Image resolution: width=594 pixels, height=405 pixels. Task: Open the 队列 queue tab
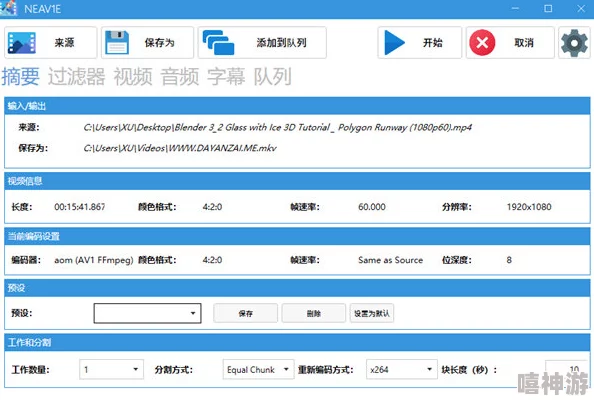pyautogui.click(x=272, y=77)
